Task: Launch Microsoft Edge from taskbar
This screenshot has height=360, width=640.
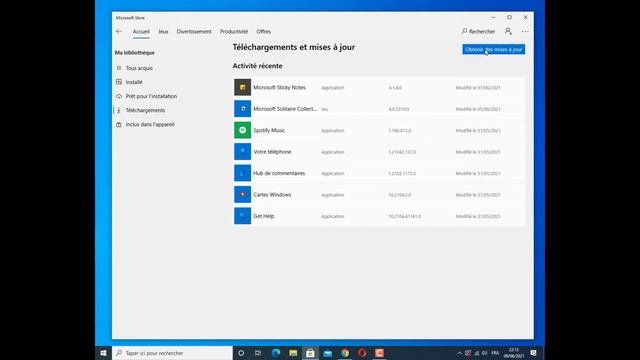Action: click(276, 353)
